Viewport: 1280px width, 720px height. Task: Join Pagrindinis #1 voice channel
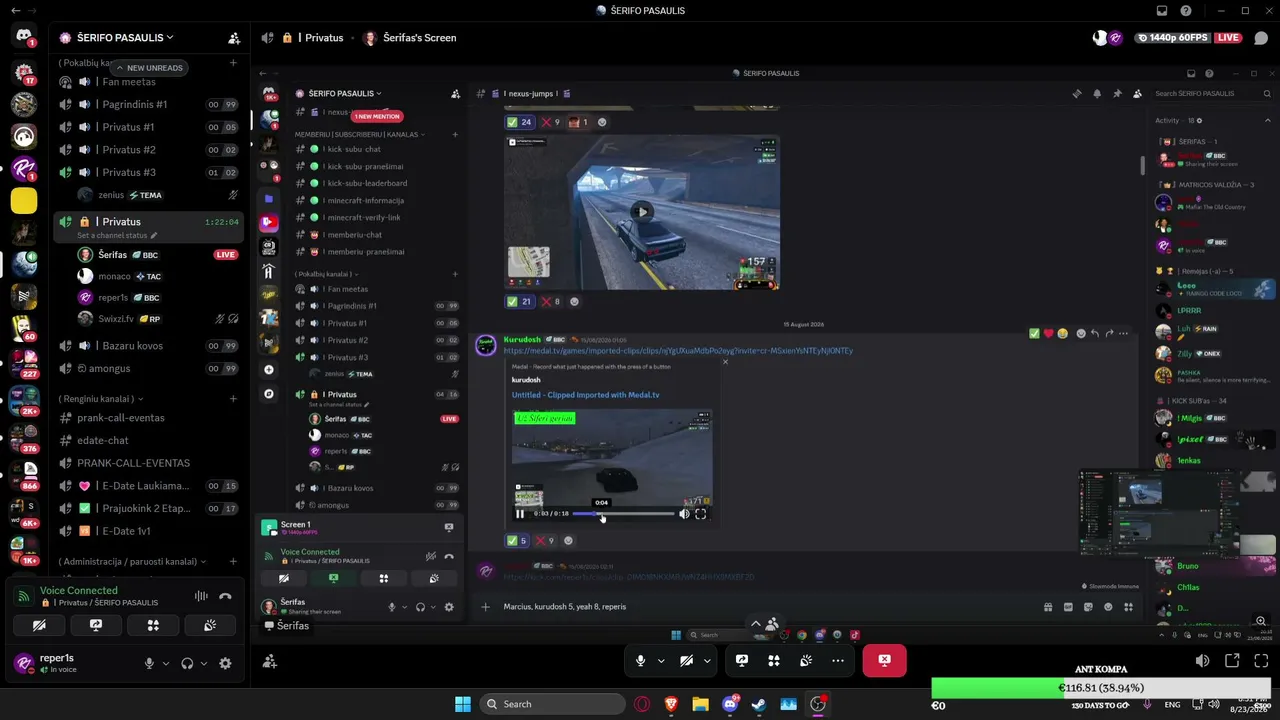tap(148, 104)
